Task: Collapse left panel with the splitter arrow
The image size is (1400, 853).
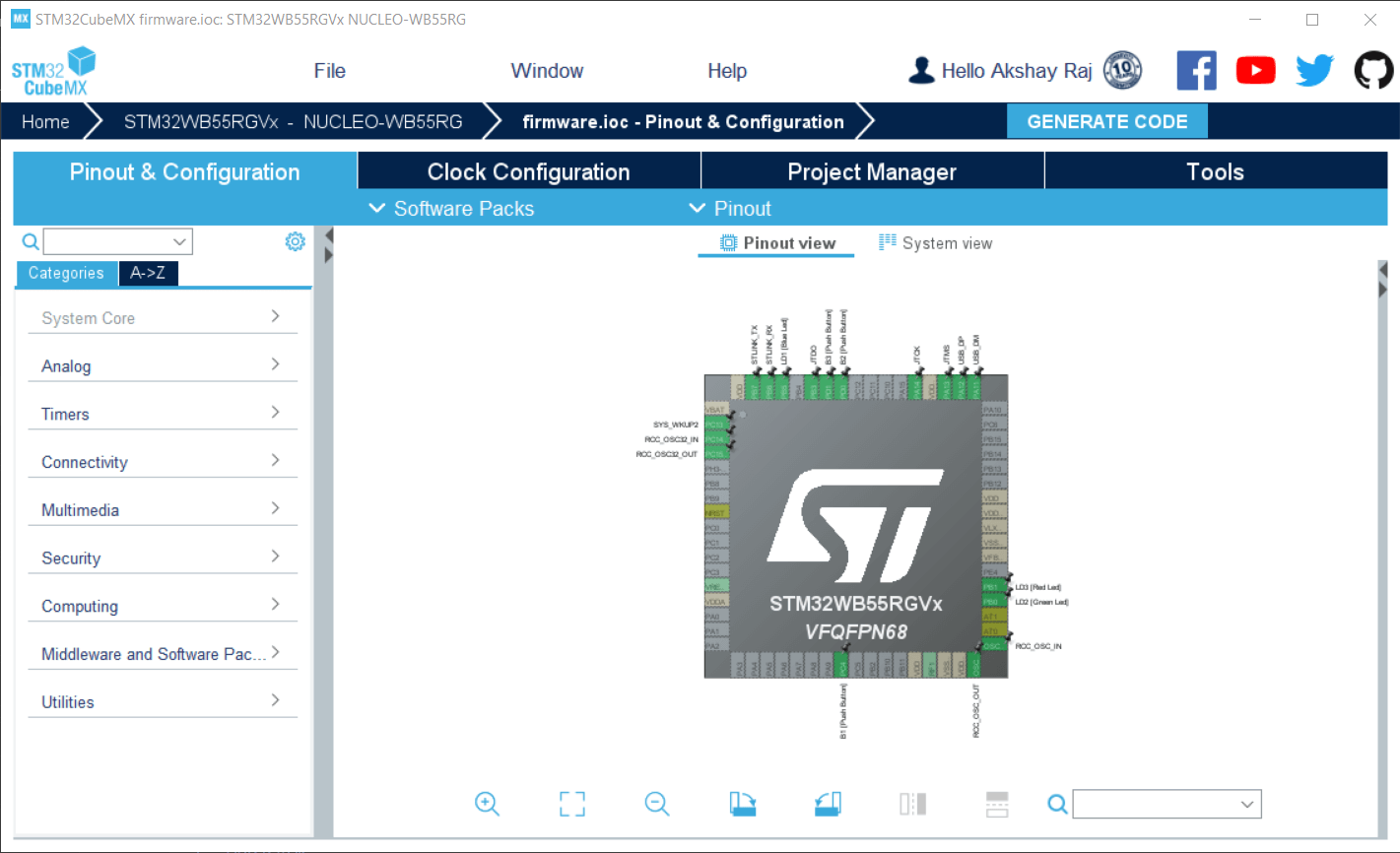Action: click(329, 235)
